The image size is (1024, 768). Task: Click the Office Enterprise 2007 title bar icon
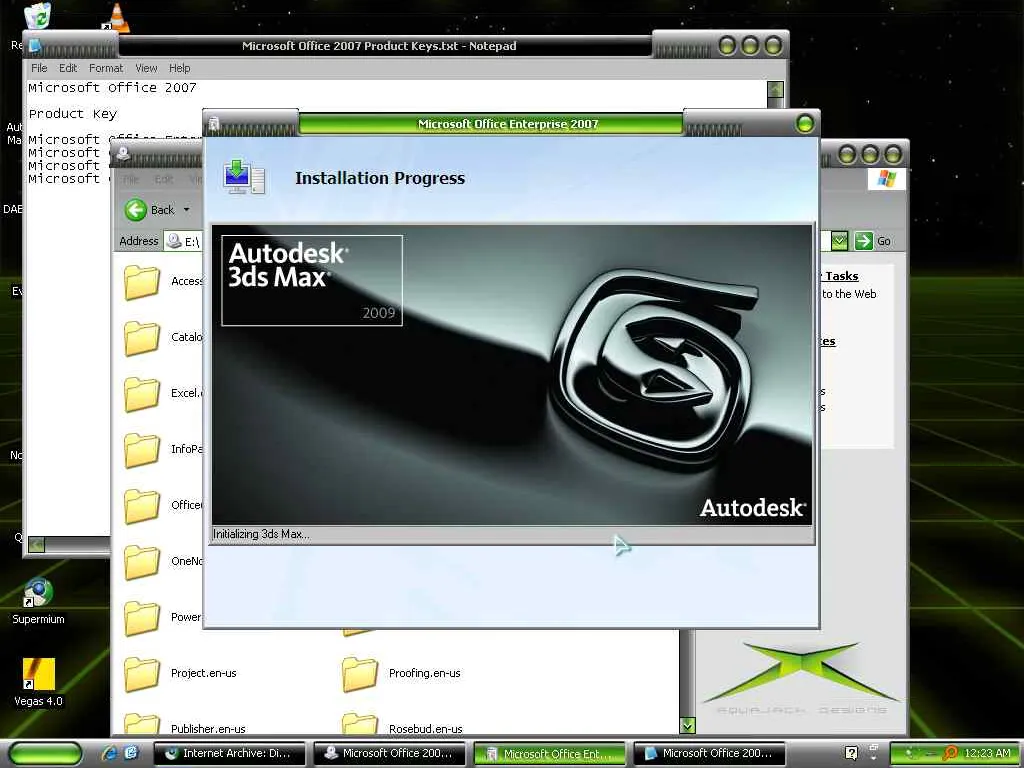(214, 124)
